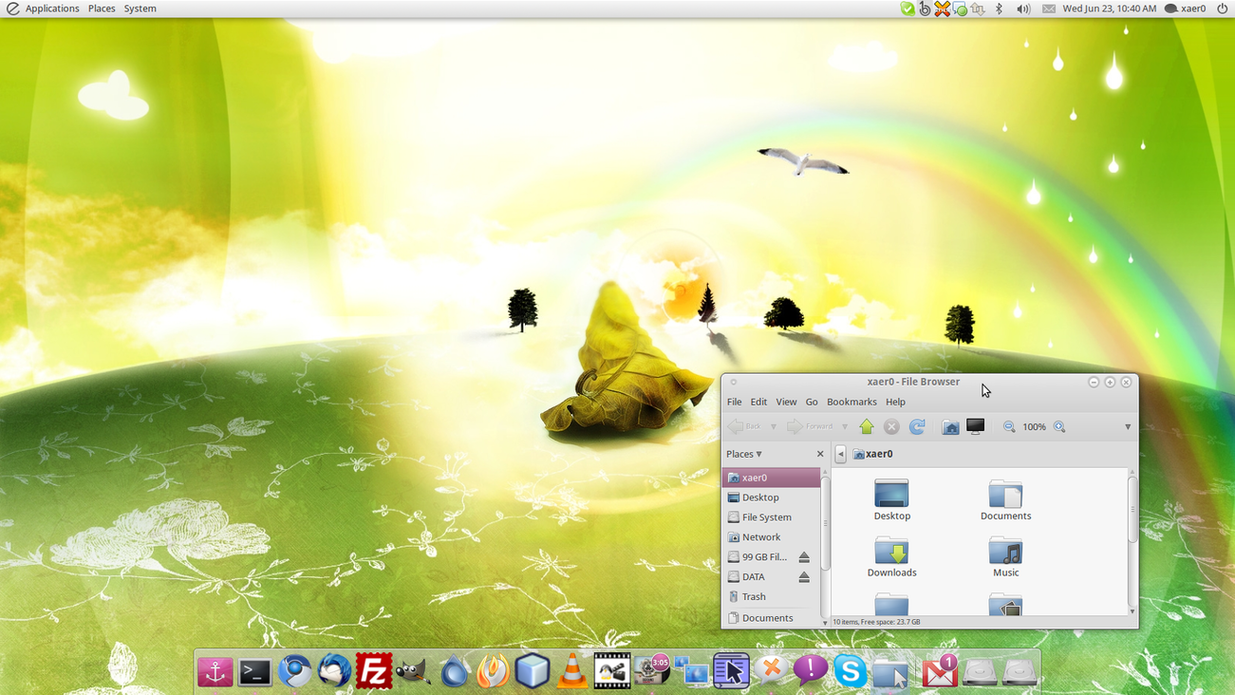Open the anchor app in the dock
The width and height of the screenshot is (1235, 695).
(x=215, y=672)
